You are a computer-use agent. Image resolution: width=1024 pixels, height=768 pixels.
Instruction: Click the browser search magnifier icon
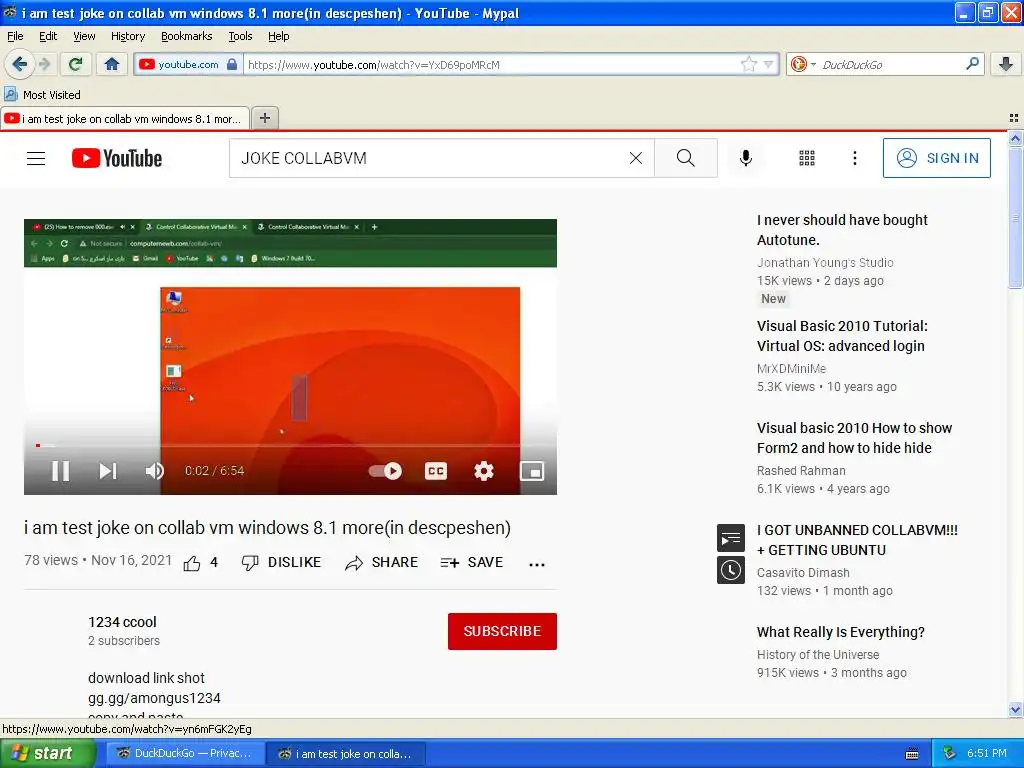(x=972, y=64)
